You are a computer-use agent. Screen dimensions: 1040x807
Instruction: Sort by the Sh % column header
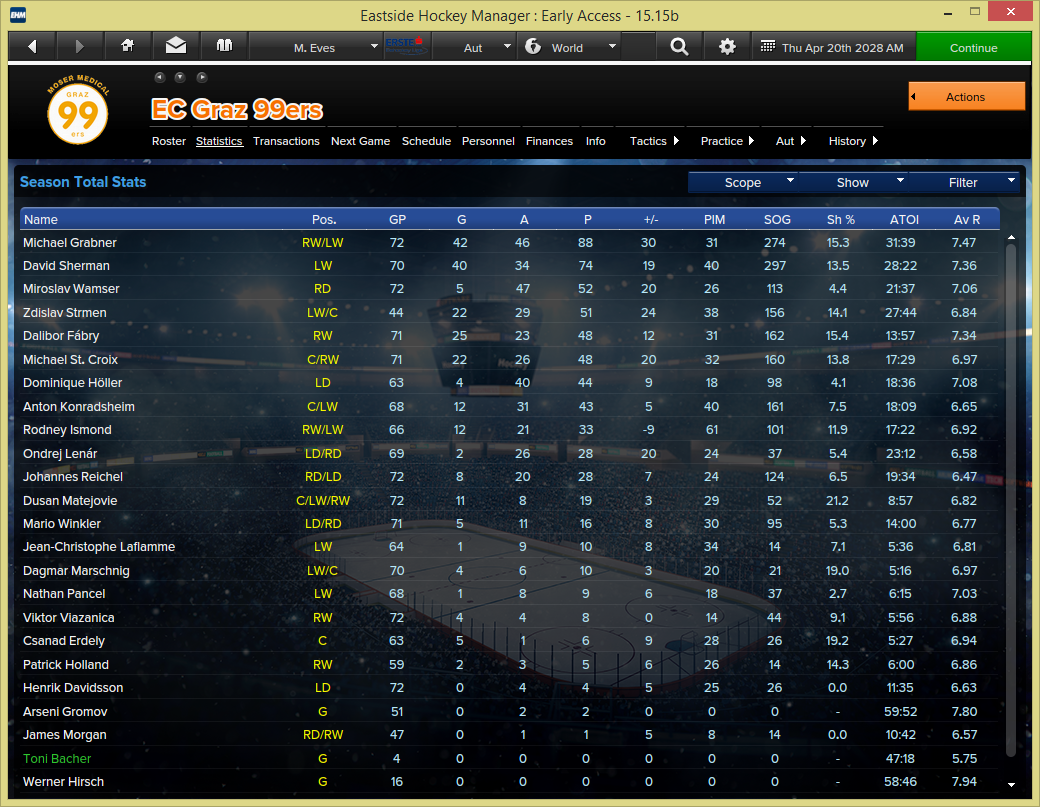tap(840, 219)
